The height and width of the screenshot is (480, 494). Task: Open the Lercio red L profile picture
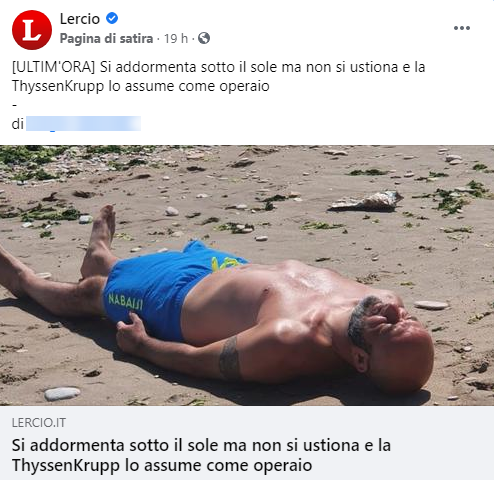pyautogui.click(x=32, y=30)
